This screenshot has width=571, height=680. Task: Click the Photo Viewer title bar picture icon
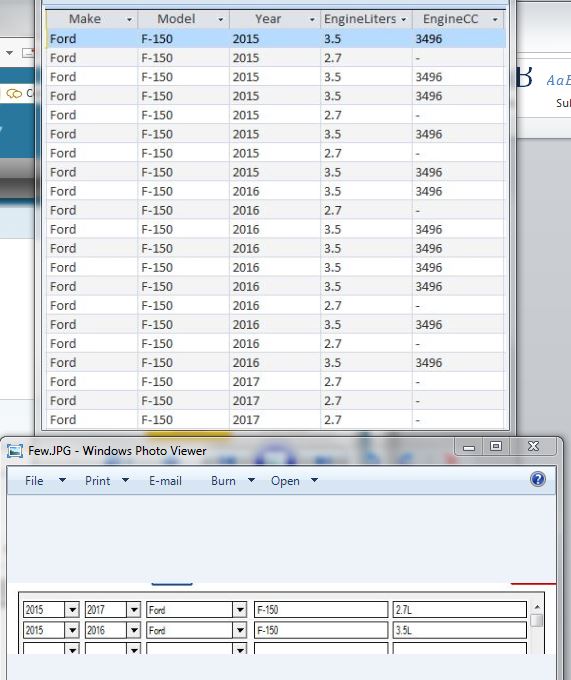tap(15, 451)
